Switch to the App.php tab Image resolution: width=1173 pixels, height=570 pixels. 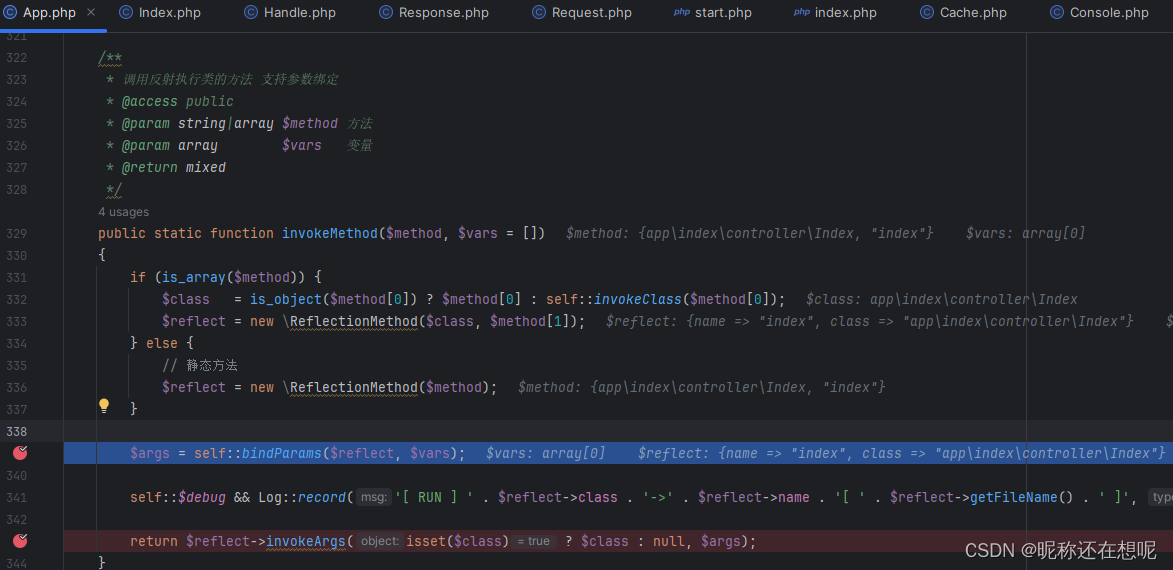49,13
